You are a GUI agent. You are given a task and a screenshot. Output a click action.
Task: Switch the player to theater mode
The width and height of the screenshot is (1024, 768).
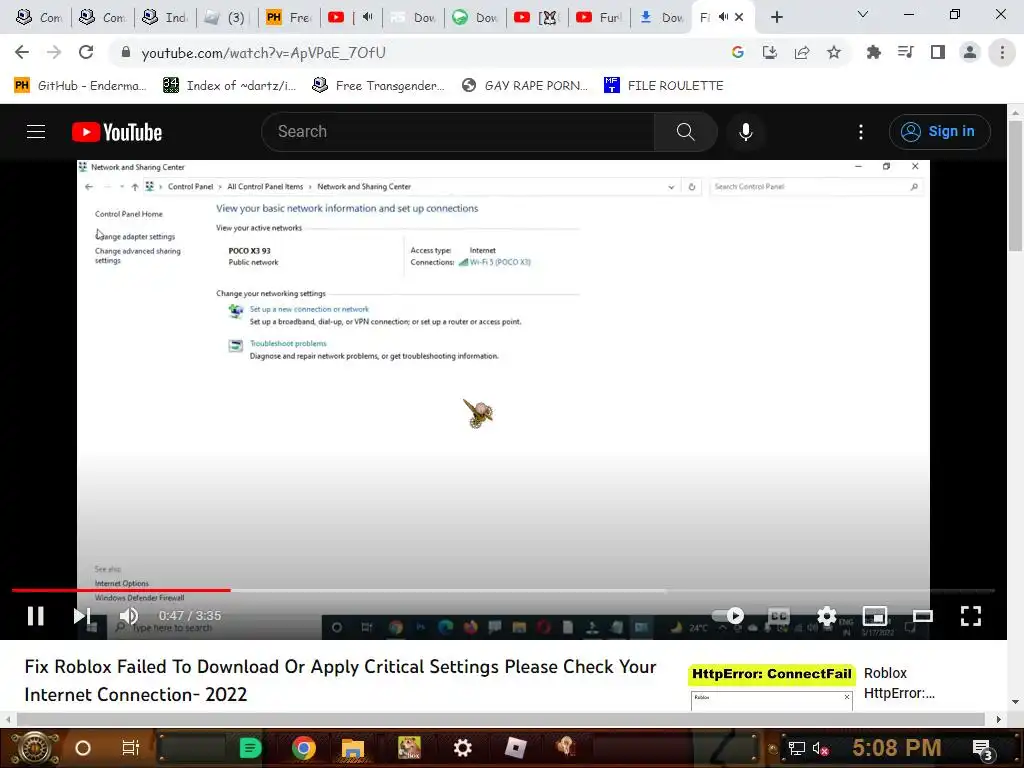tap(923, 616)
